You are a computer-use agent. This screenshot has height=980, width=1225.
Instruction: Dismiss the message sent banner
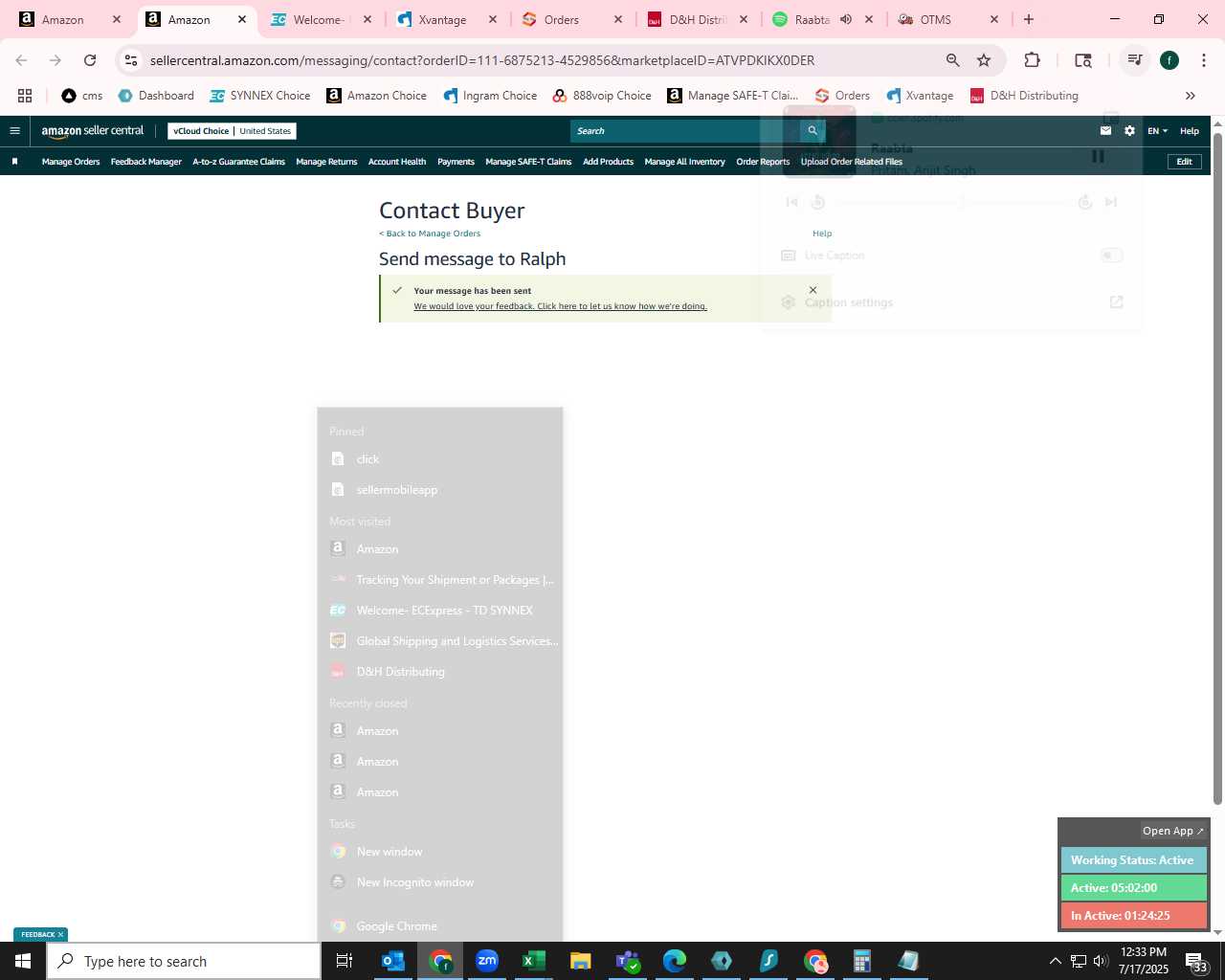[x=813, y=290]
